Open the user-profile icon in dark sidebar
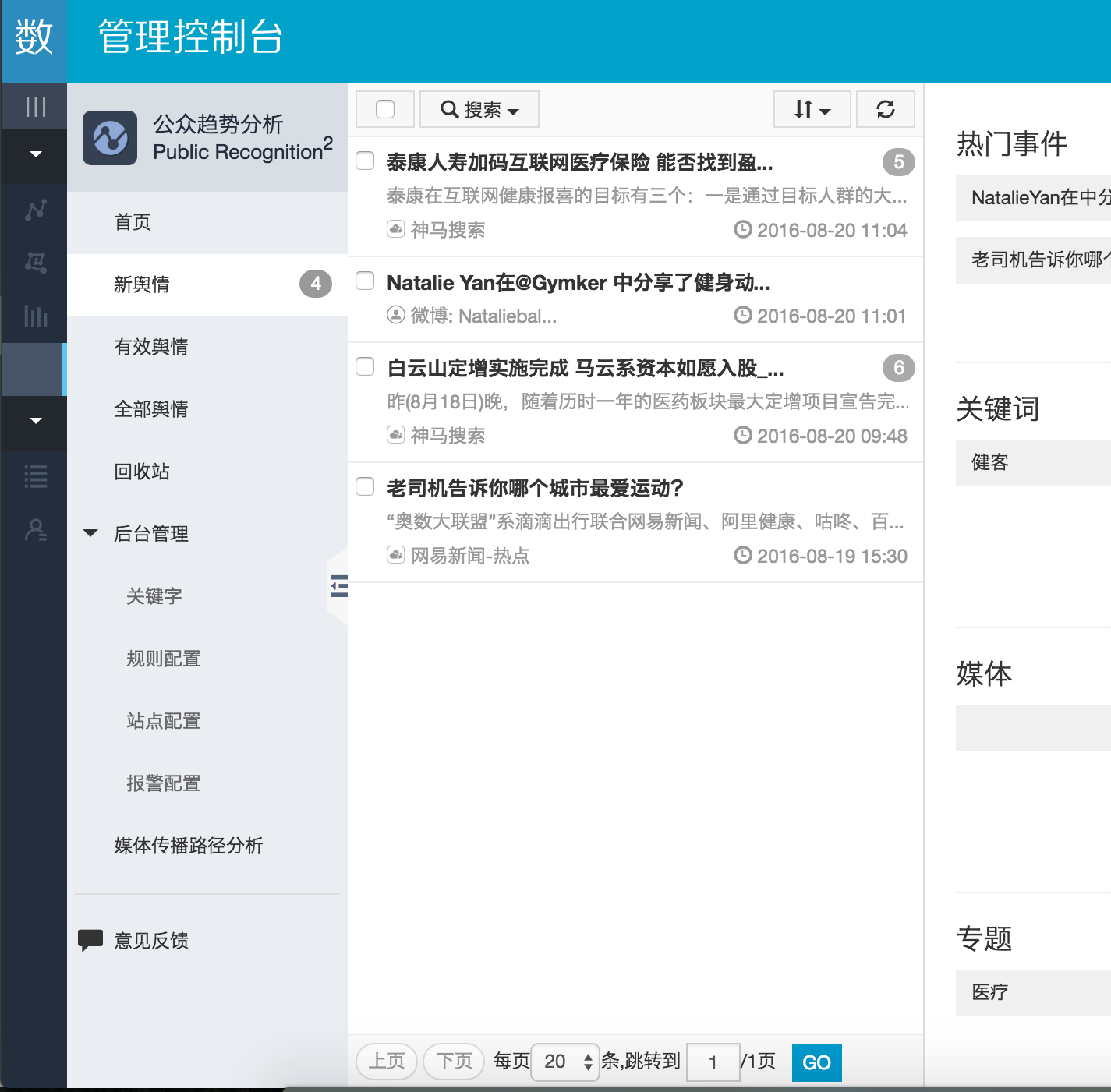This screenshot has width=1111, height=1092. pyautogui.click(x=36, y=530)
